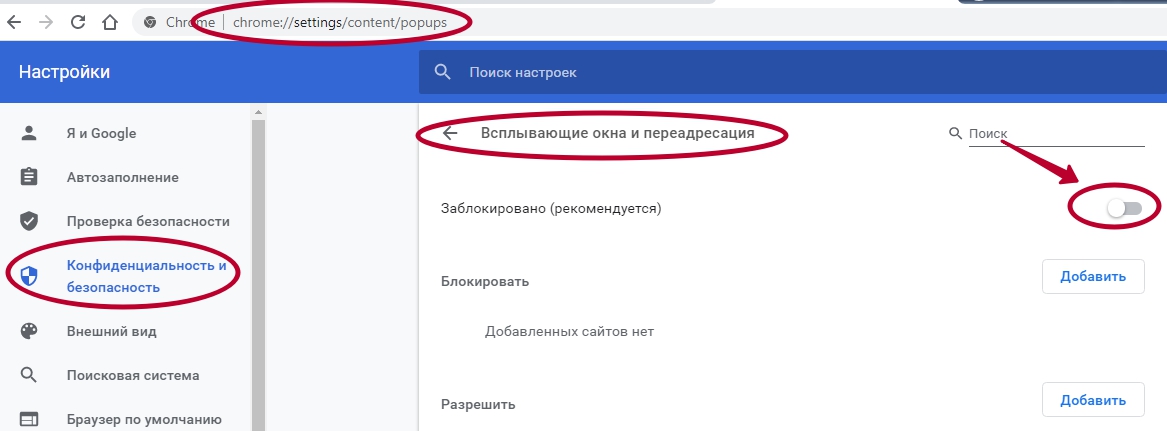Click the Проверка безопасности shield icon
Image resolution: width=1167 pixels, height=431 pixels.
[29, 221]
